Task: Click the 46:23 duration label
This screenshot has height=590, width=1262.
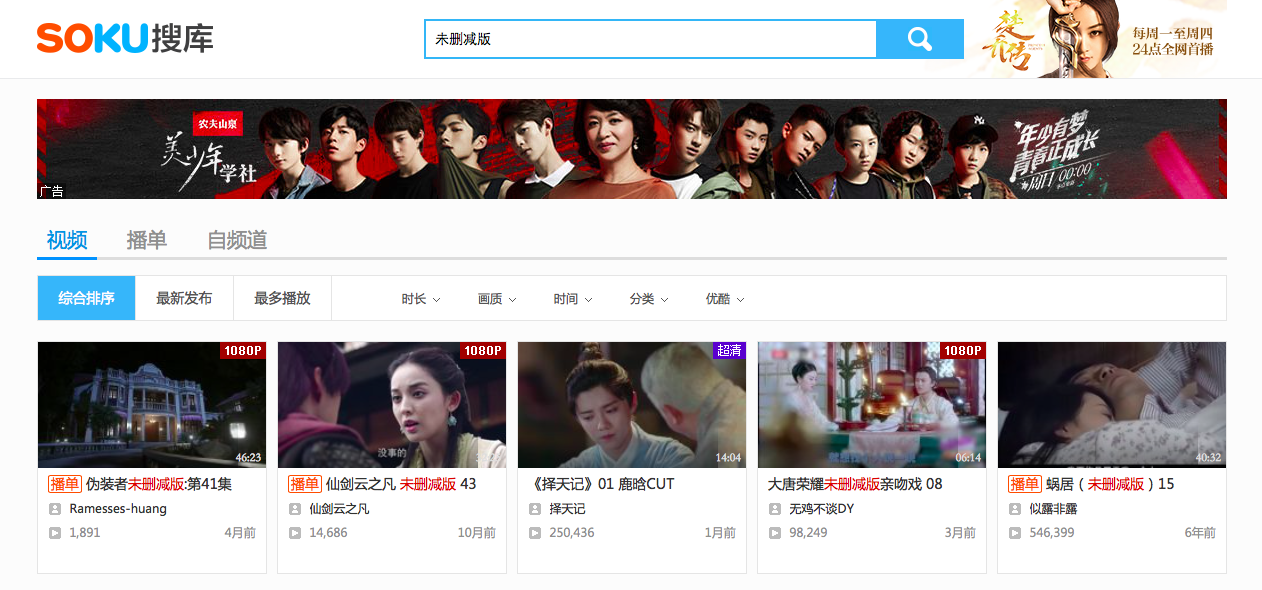Action: 248,458
